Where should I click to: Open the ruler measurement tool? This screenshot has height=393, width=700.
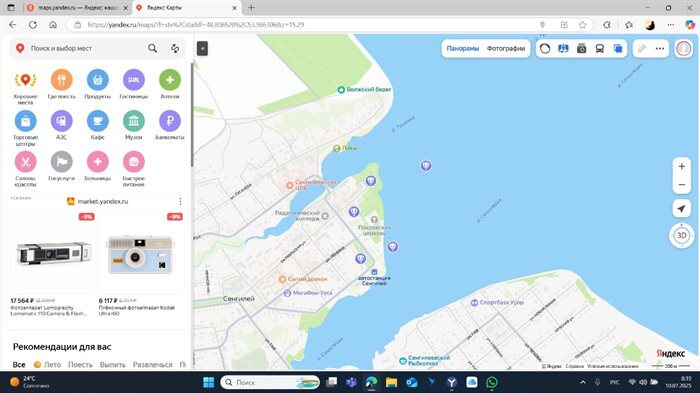pos(642,49)
